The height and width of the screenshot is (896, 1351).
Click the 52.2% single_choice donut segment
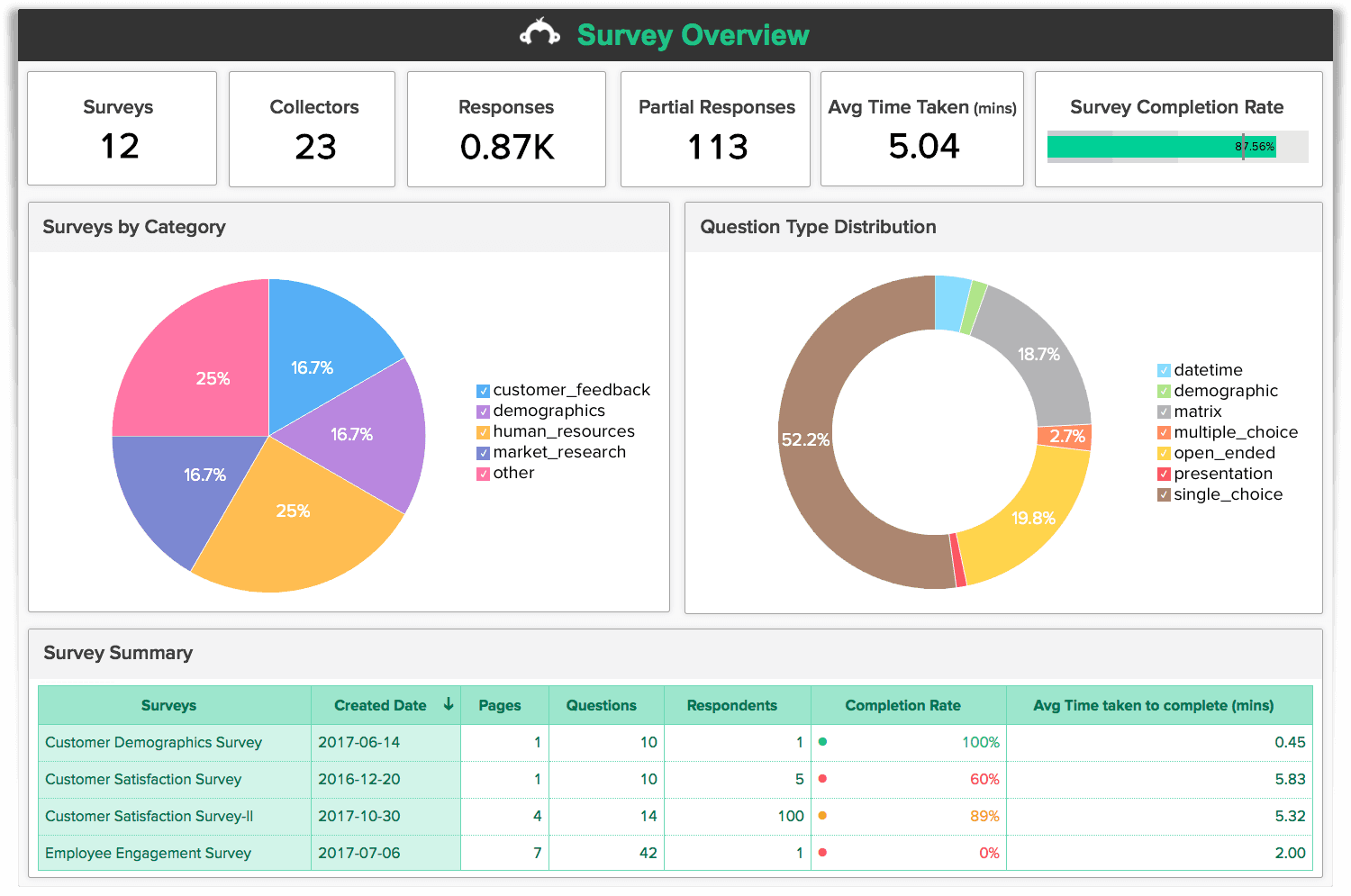806,440
